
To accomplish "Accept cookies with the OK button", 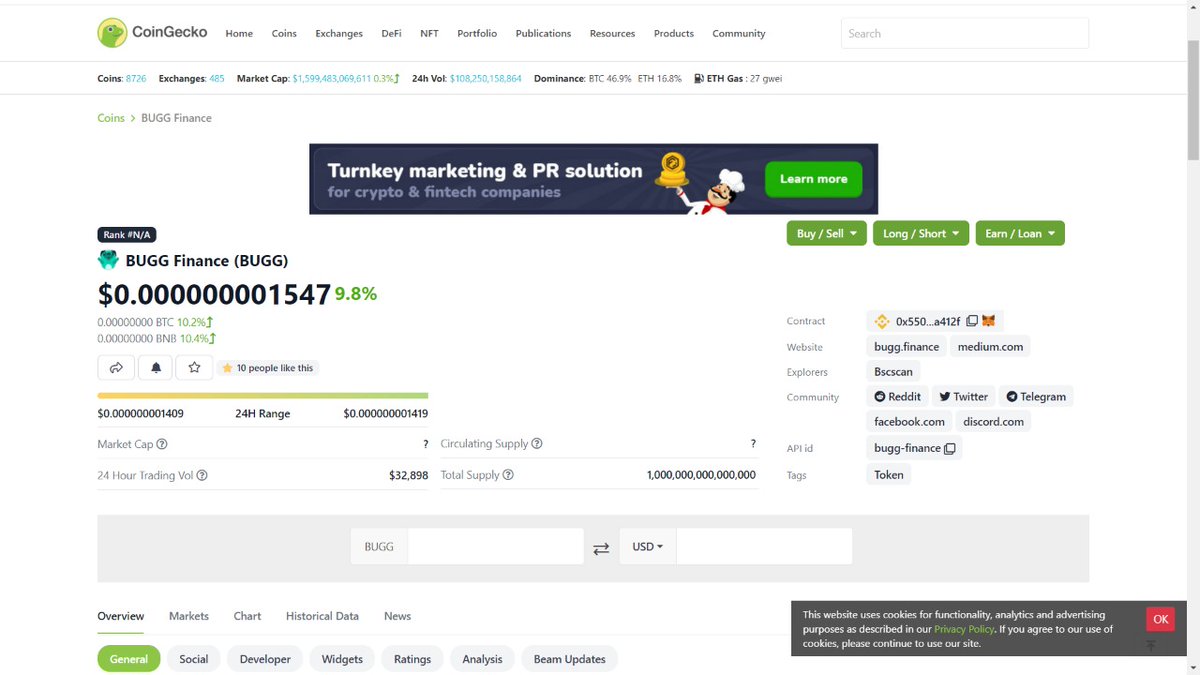I will (x=1160, y=619).
